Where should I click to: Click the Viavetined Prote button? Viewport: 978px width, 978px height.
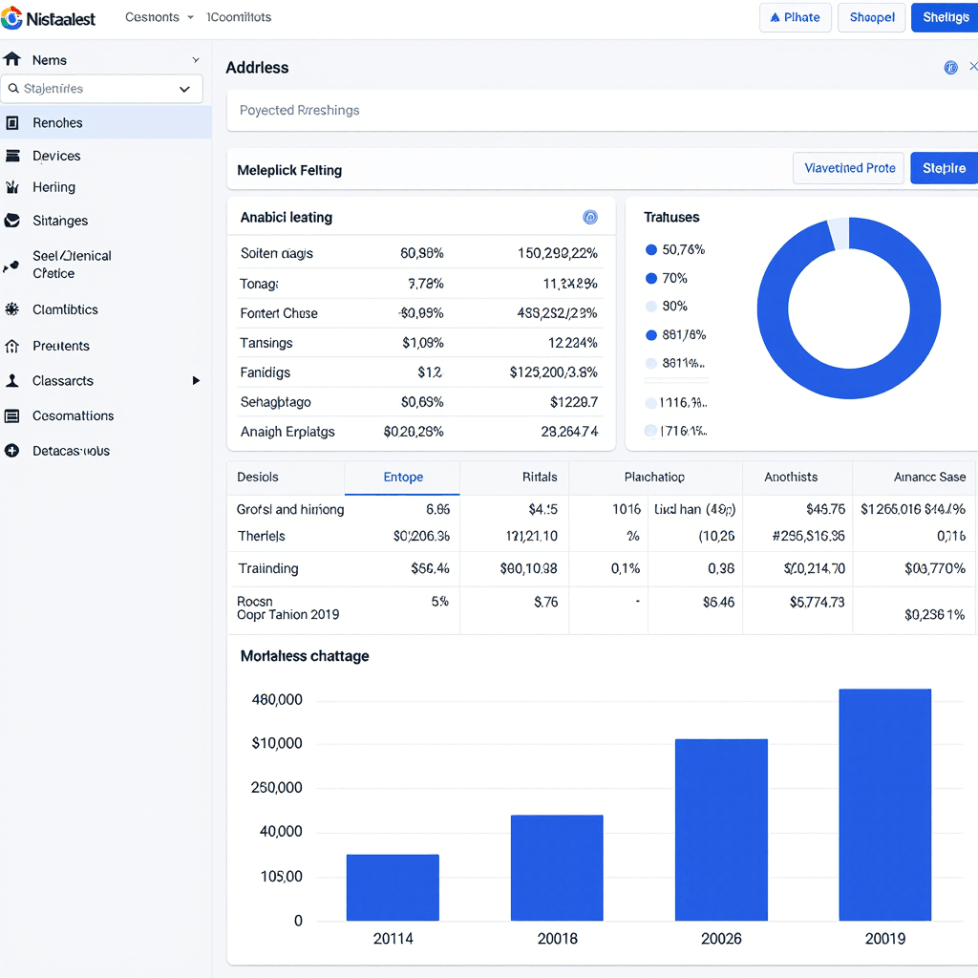click(849, 168)
